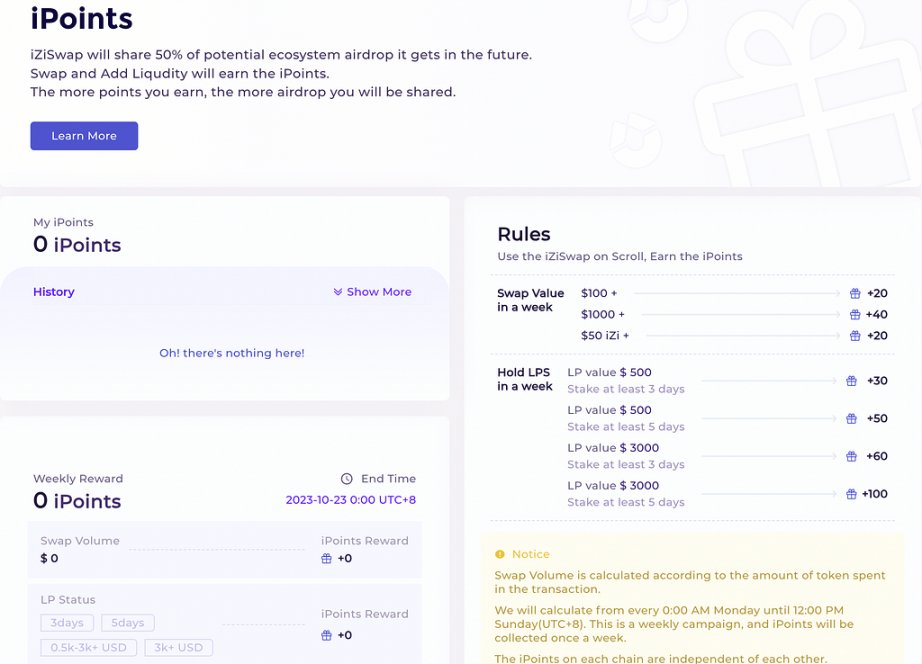The width and height of the screenshot is (922, 664).
Task: Click gift icon next to +50 reward
Action: [x=852, y=419]
